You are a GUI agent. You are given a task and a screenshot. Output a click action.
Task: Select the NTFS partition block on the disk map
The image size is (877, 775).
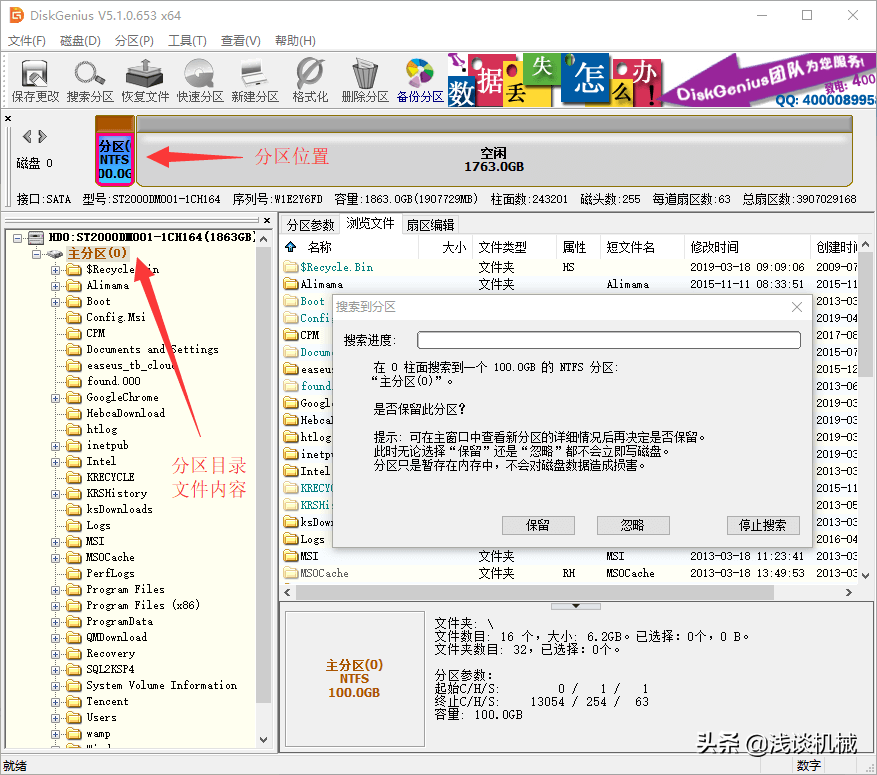[115, 159]
